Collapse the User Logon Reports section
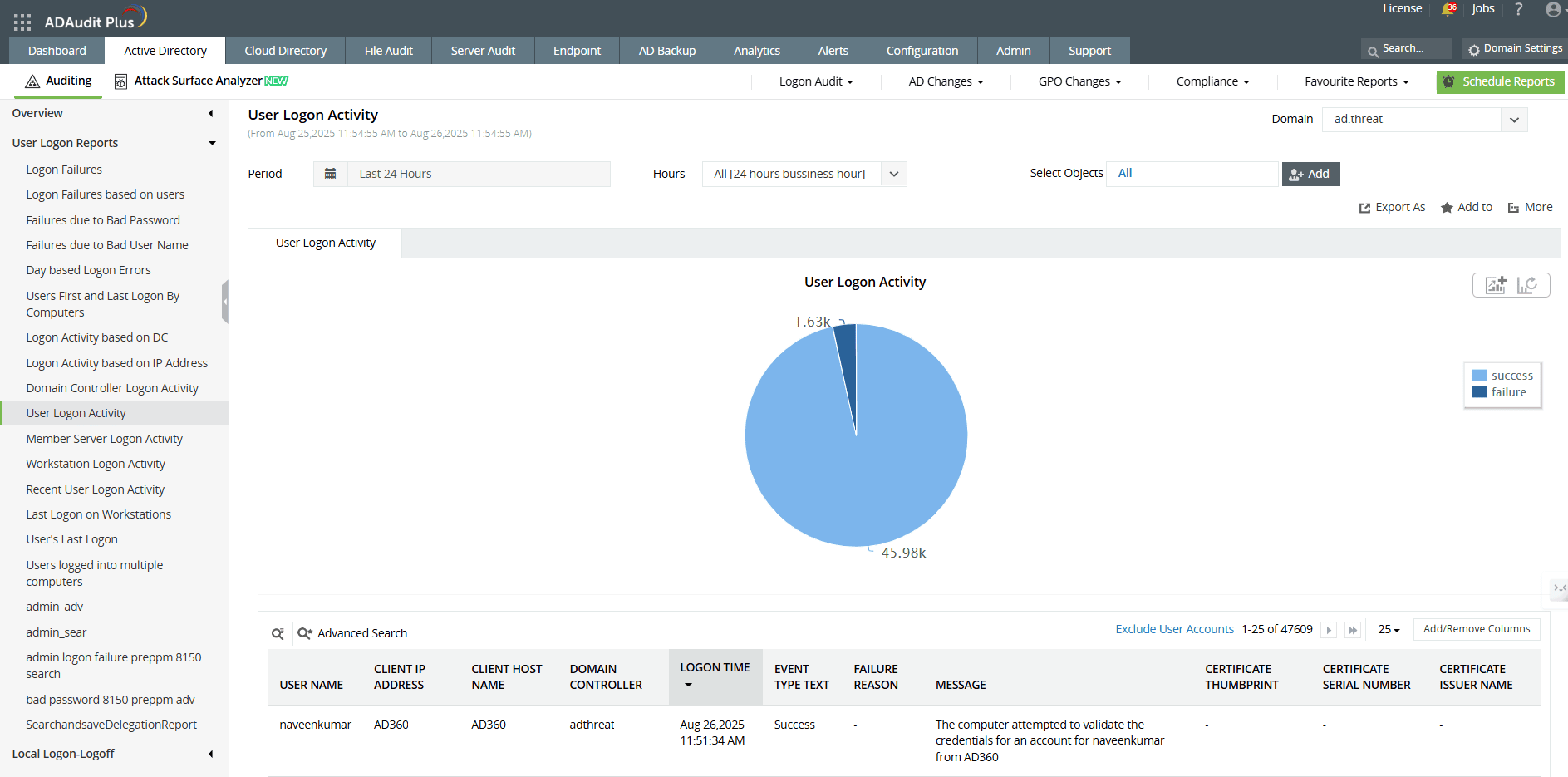 tap(213, 143)
